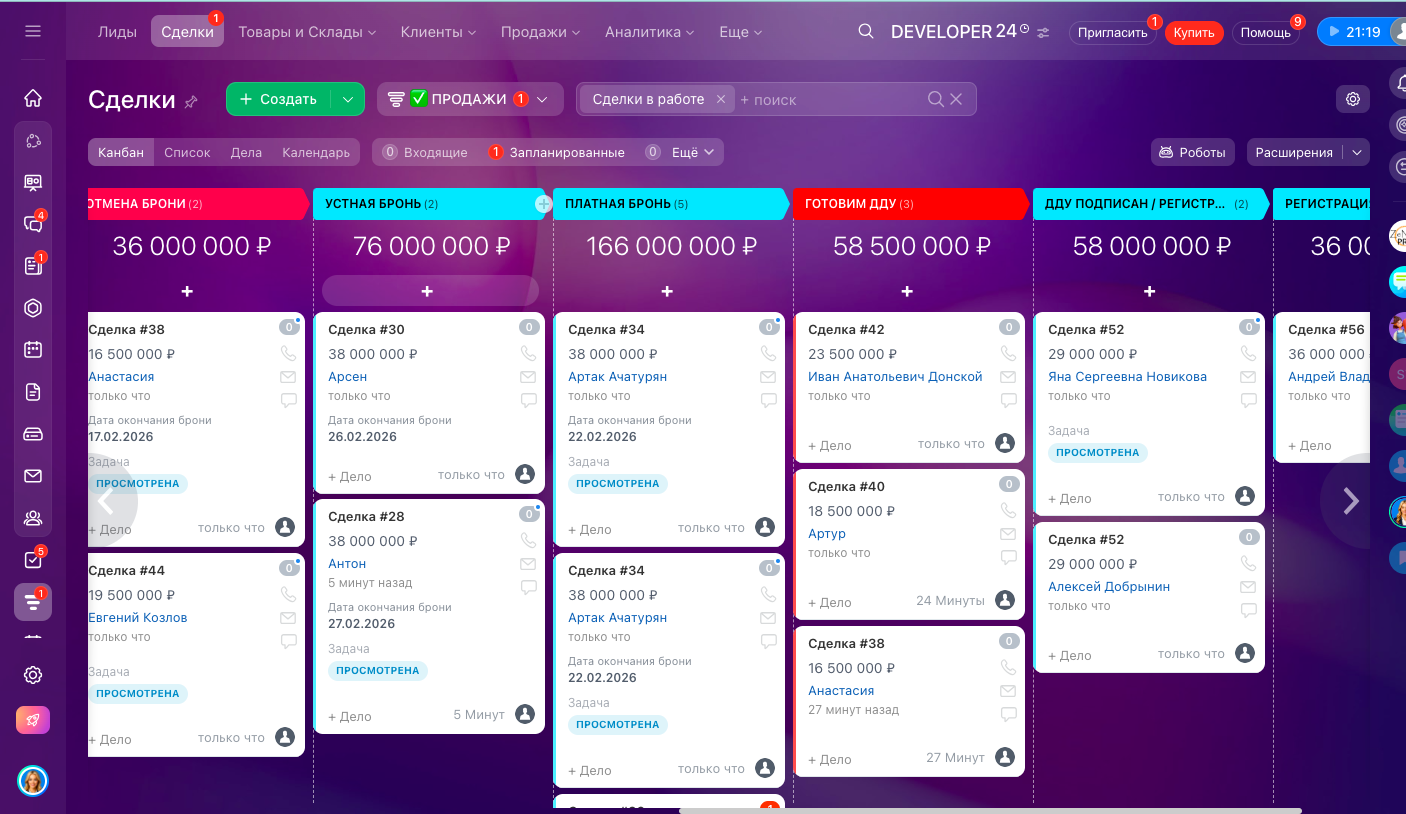Image resolution: width=1406 pixels, height=814 pixels.
Task: Toggle the Входящие counter filter
Action: point(425,152)
